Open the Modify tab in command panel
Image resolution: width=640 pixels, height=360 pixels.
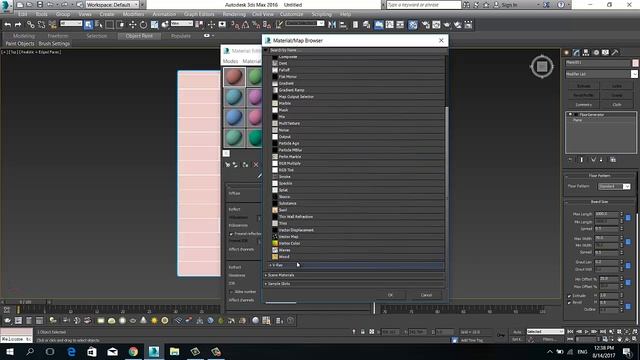click(576, 53)
